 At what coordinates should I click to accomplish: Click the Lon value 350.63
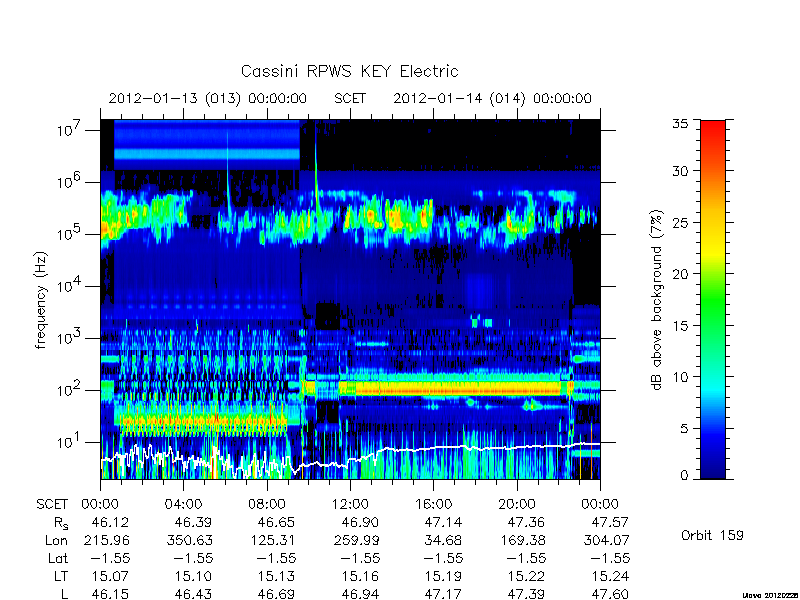[x=189, y=540]
